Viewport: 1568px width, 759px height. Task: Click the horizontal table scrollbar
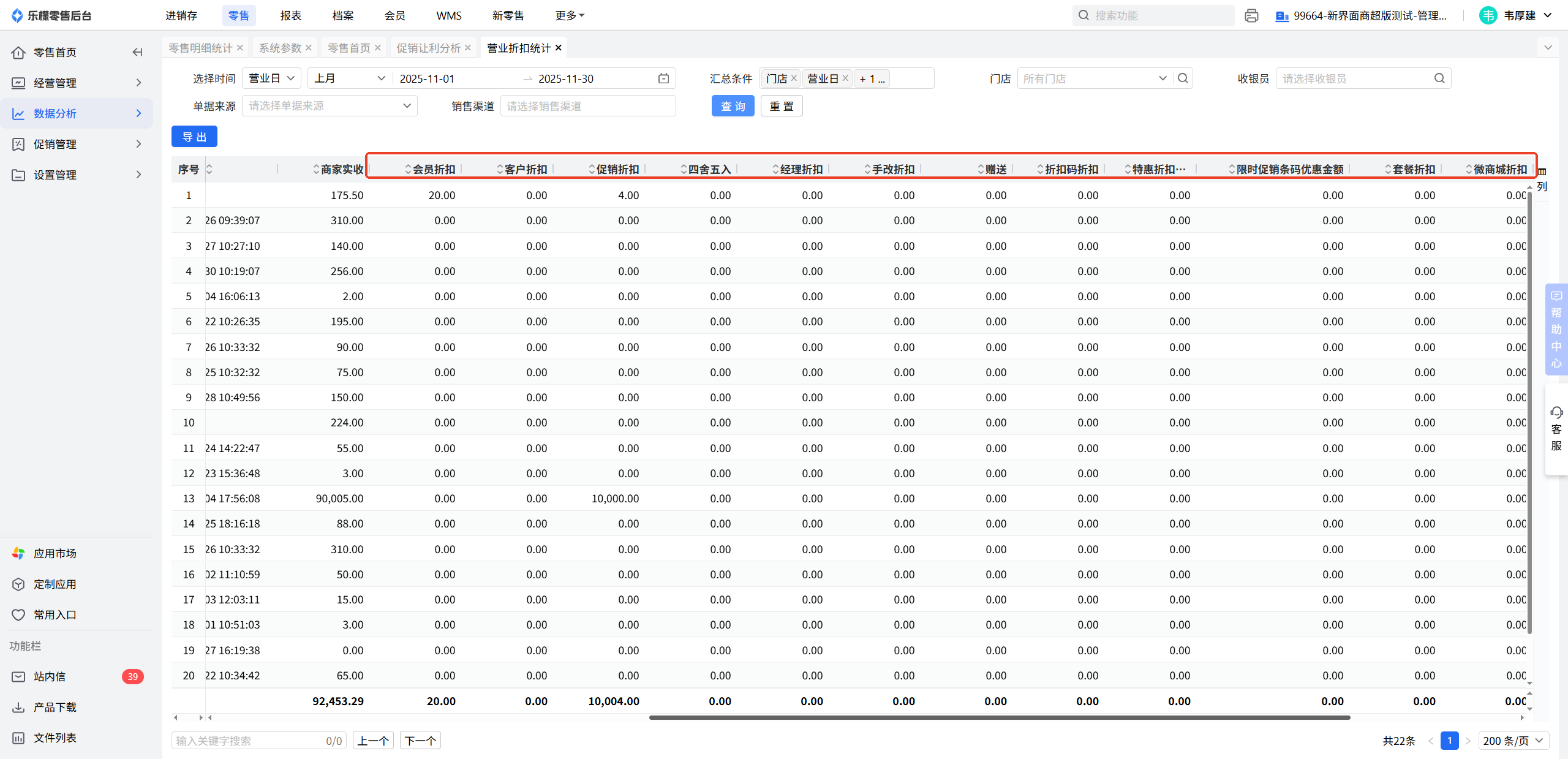[x=1000, y=717]
